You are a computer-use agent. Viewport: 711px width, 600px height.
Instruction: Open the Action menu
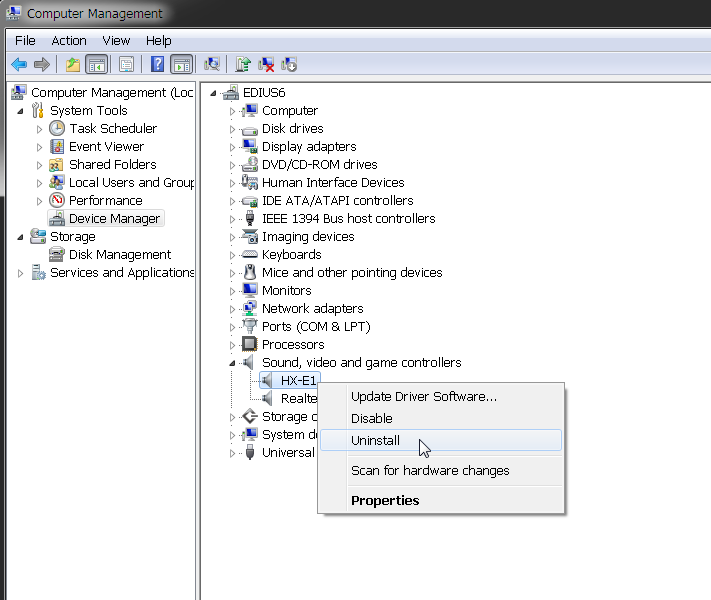point(68,41)
